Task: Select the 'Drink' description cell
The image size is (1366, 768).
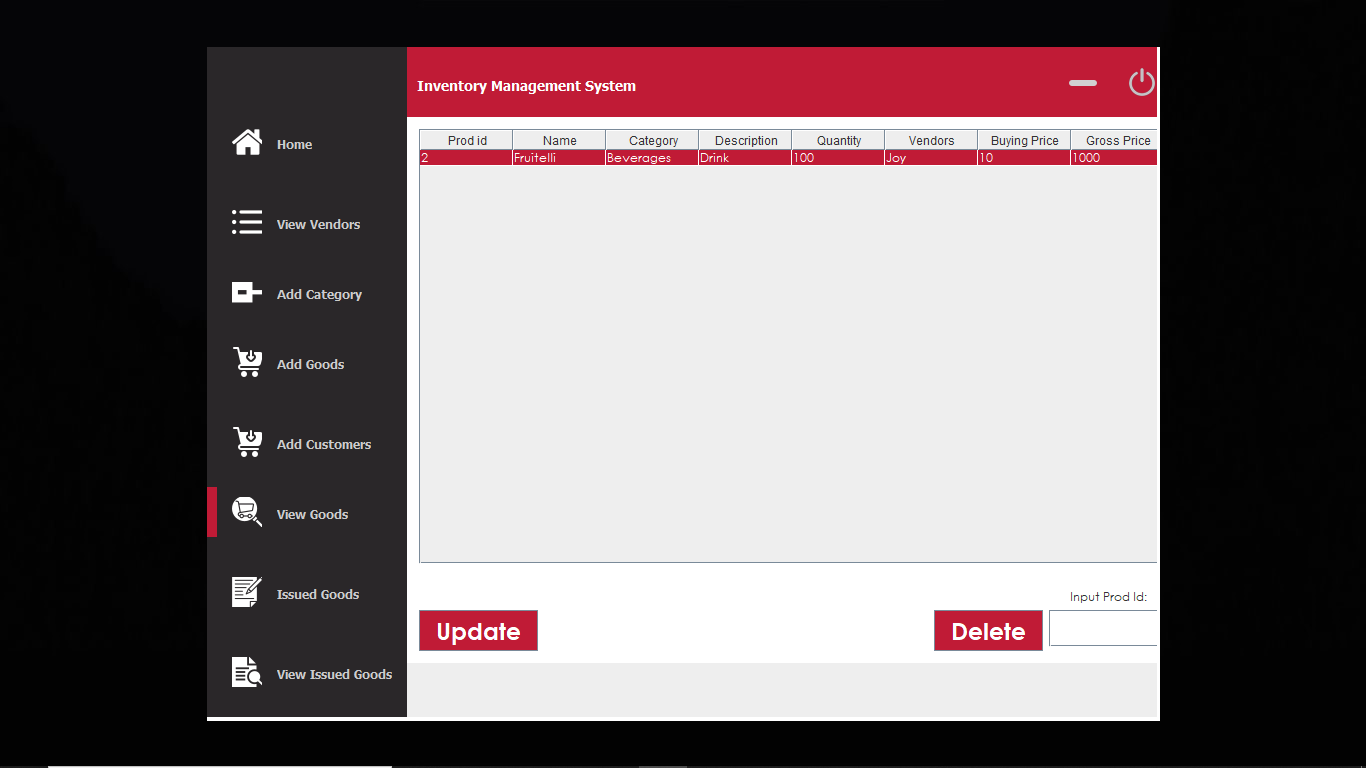Action: [745, 158]
